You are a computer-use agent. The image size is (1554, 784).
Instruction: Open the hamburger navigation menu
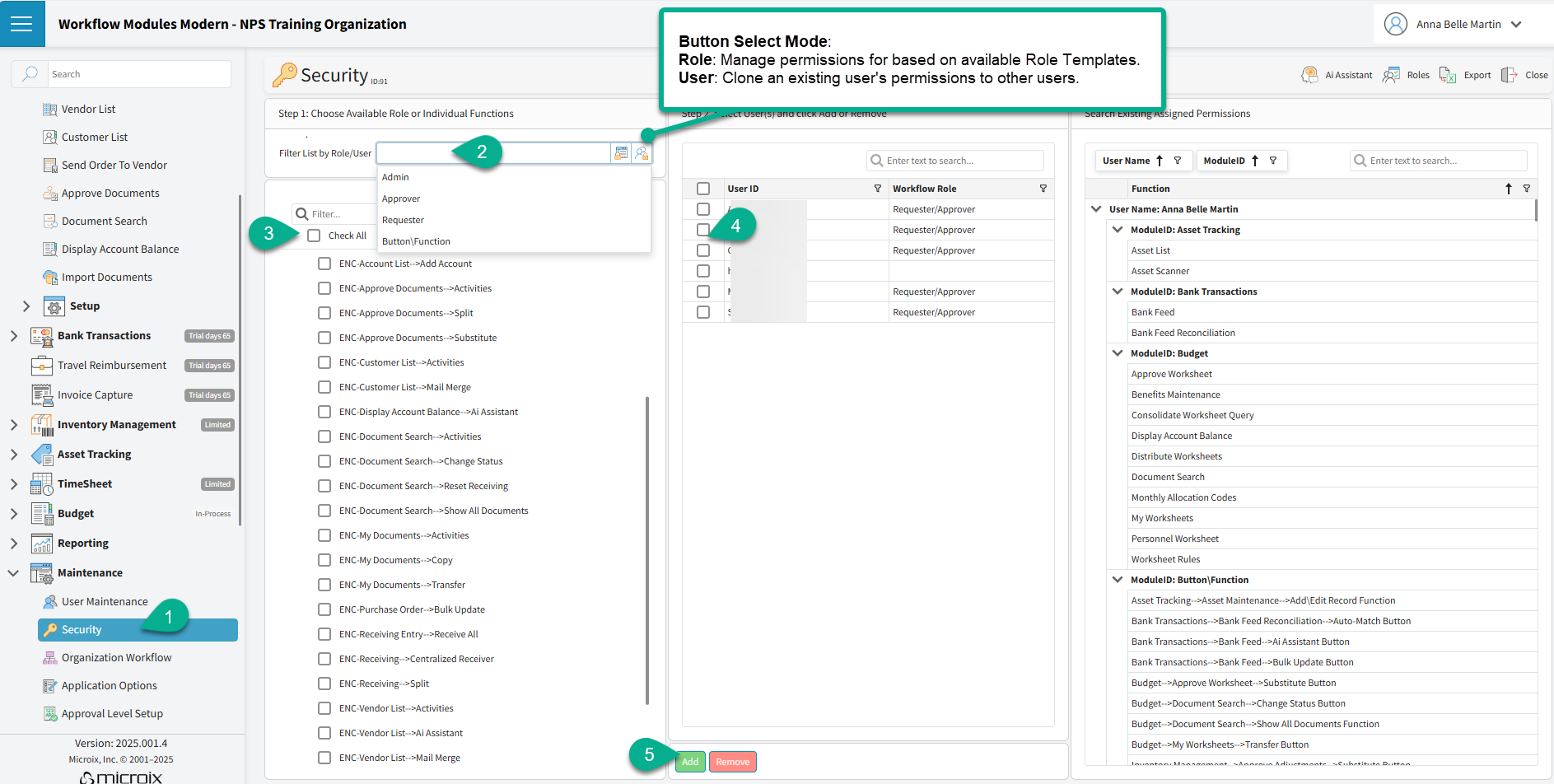click(22, 24)
